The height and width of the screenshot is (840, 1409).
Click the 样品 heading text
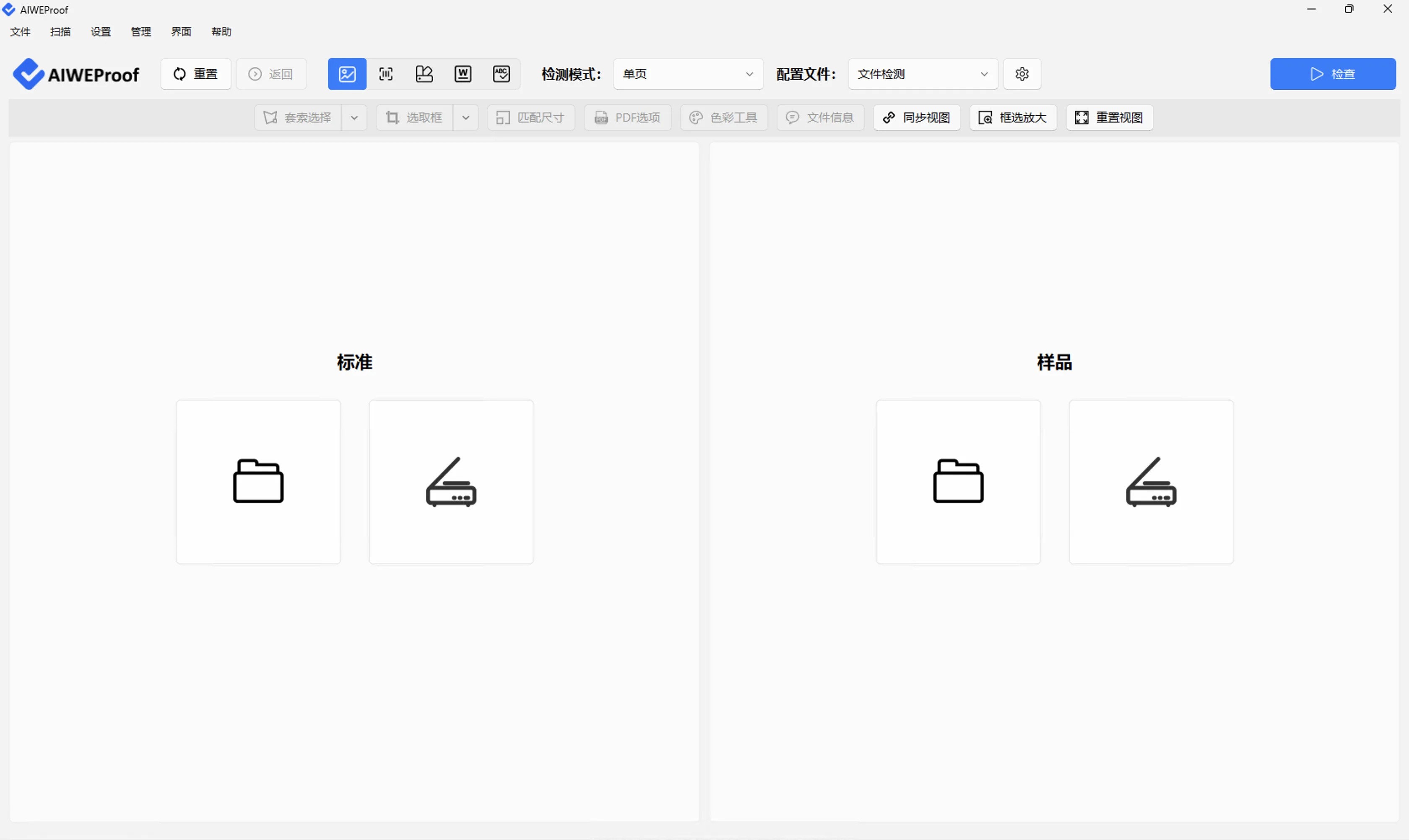coord(1055,362)
